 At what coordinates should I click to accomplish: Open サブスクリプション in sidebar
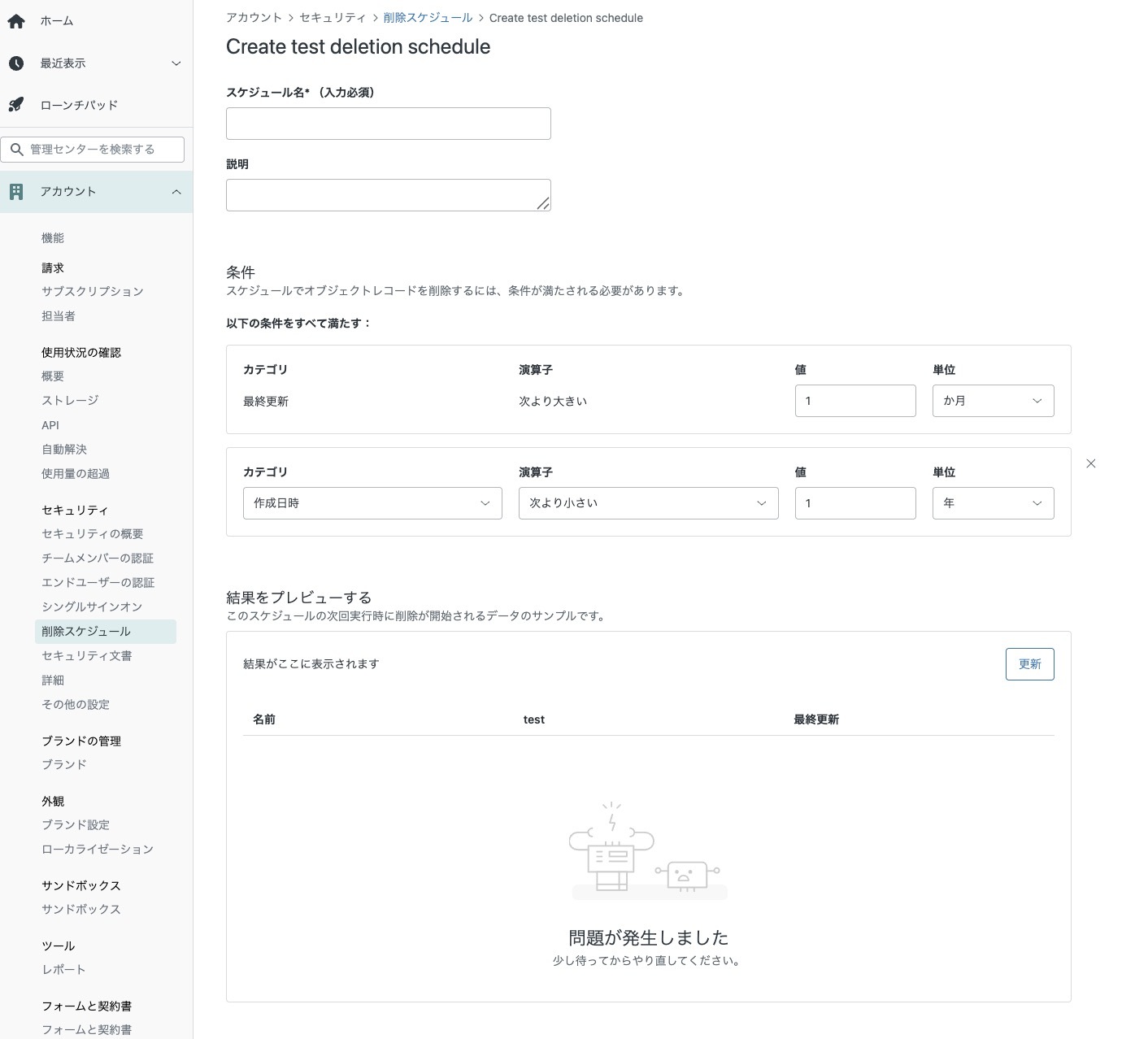click(93, 291)
